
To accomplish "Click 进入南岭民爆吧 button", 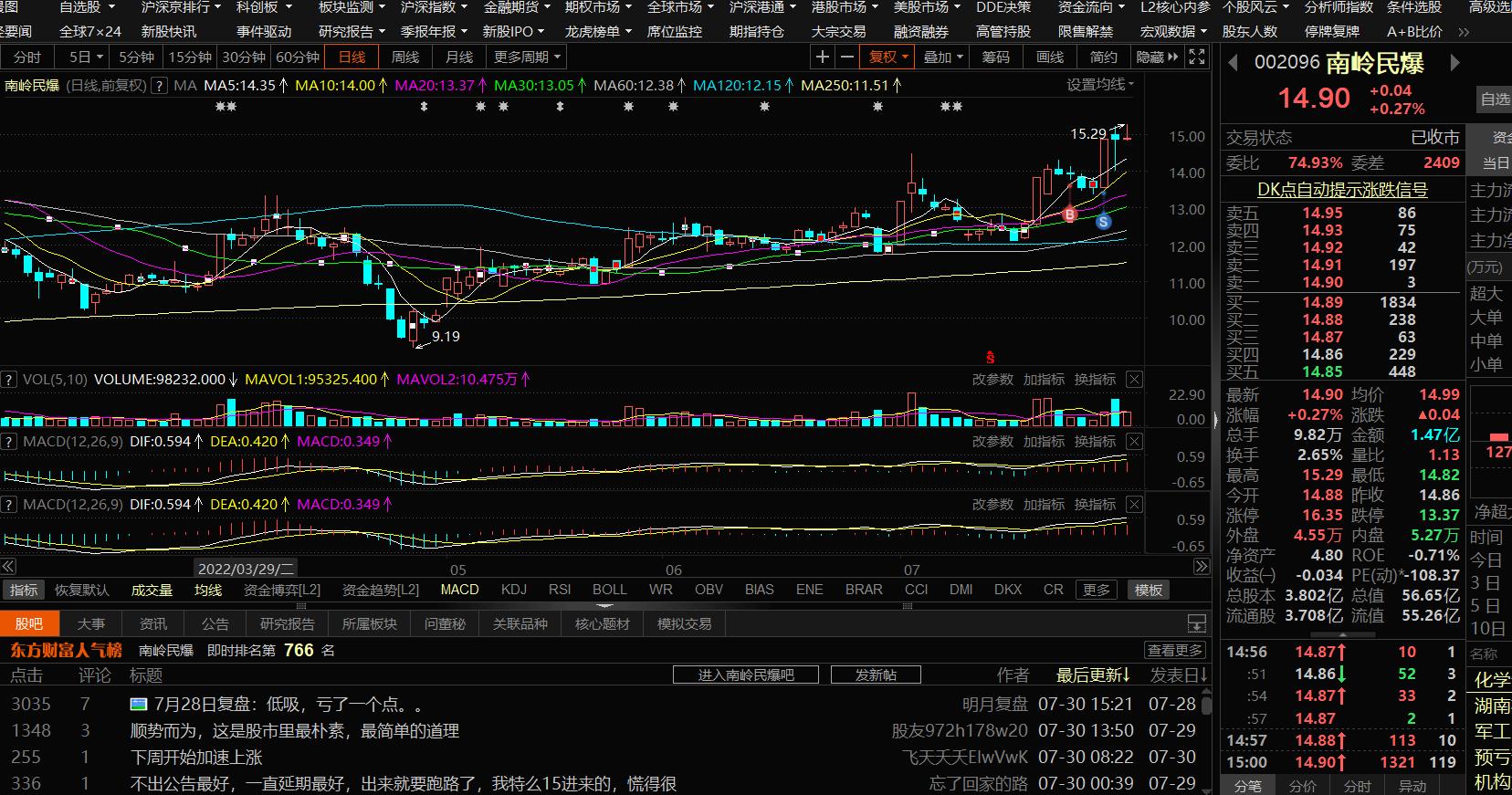I will pyautogui.click(x=746, y=675).
